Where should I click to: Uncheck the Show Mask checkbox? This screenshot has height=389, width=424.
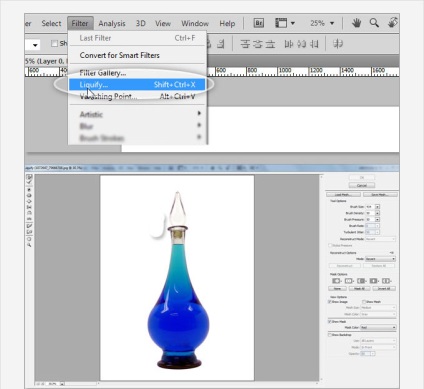(x=330, y=322)
